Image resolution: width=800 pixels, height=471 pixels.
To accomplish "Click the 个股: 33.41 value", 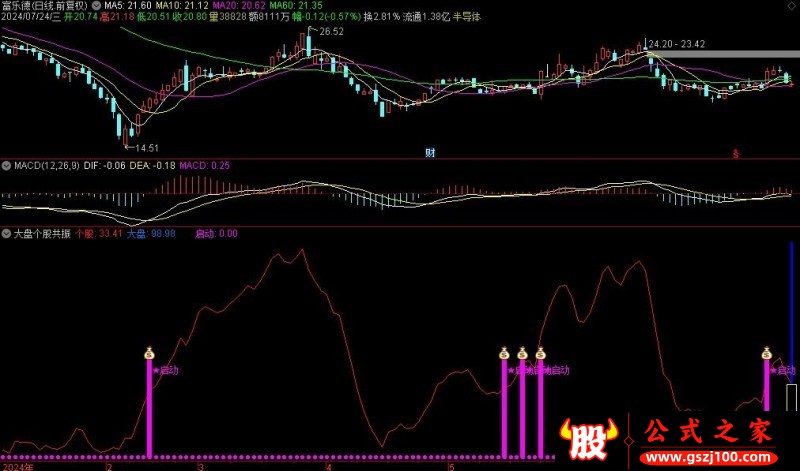I will coord(98,234).
